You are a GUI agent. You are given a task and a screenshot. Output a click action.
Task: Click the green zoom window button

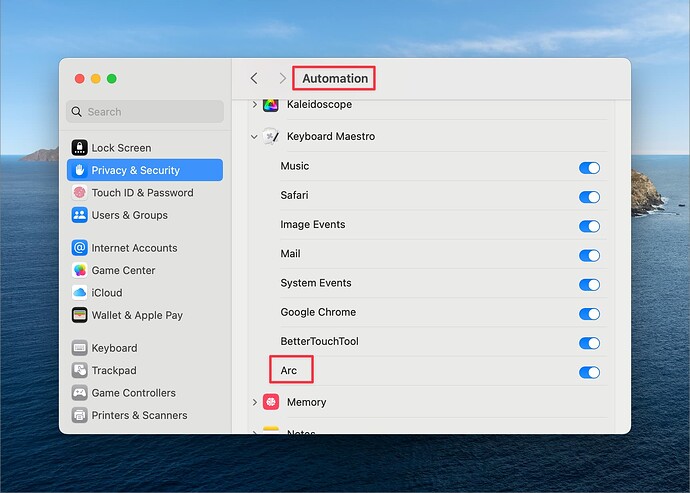[112, 78]
